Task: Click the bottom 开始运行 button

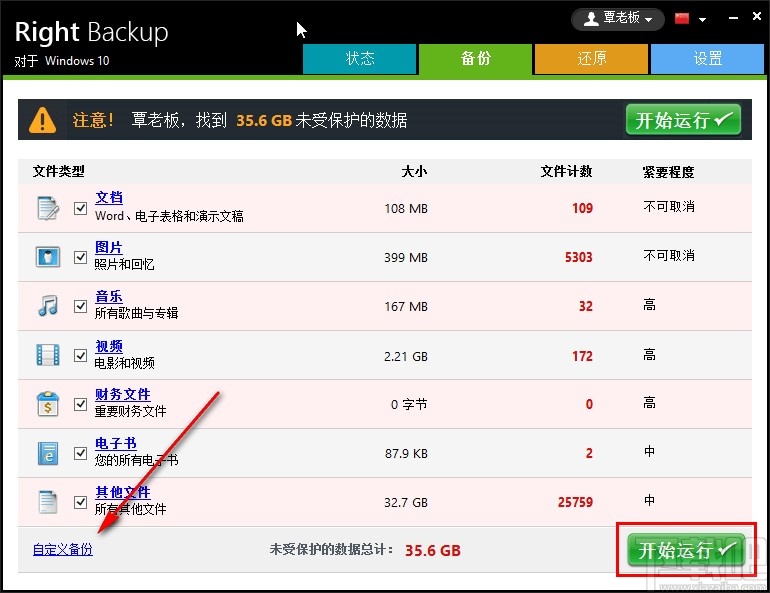Action: point(686,549)
